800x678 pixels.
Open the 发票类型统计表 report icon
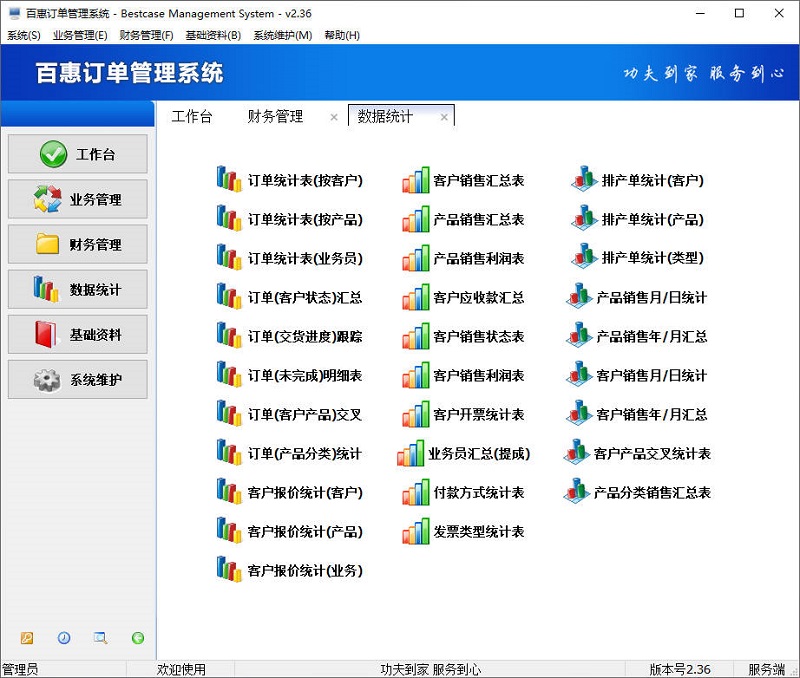pyautogui.click(x=416, y=531)
